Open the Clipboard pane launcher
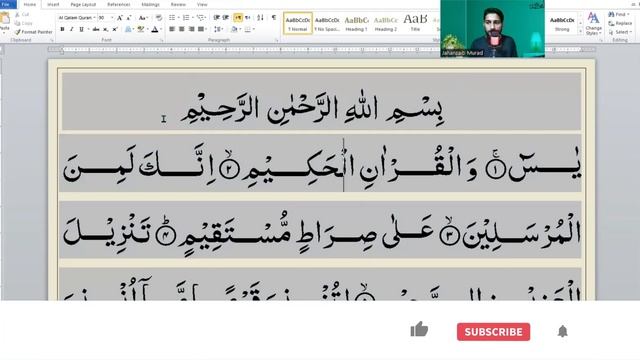The width and height of the screenshot is (640, 360). pyautogui.click(x=52, y=40)
